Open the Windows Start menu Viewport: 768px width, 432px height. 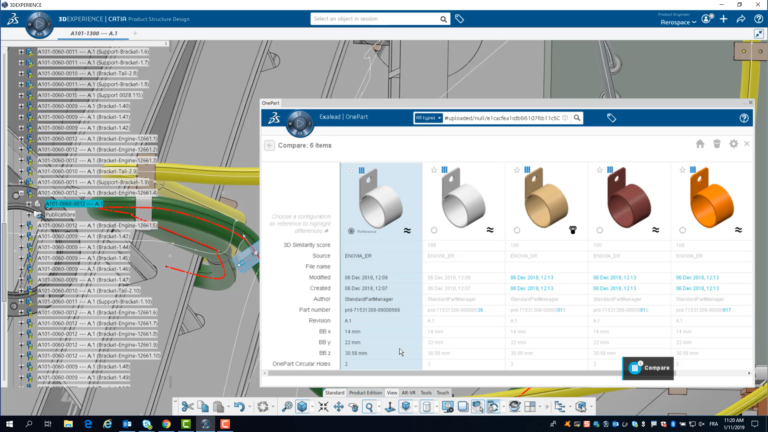click(x=9, y=424)
